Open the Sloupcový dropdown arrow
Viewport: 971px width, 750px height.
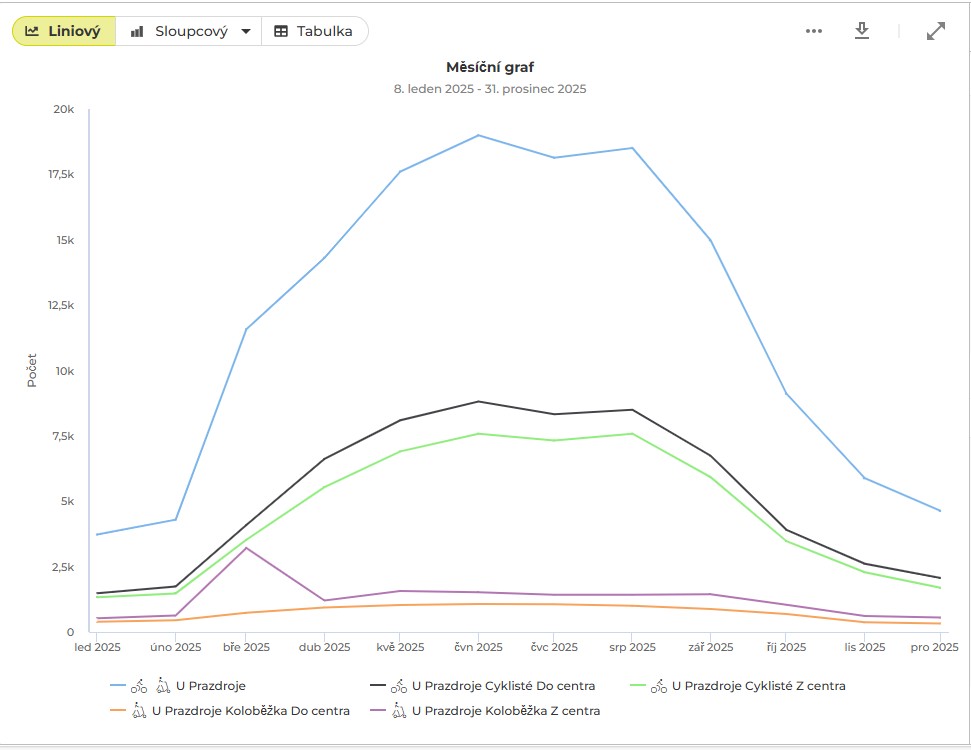(246, 31)
